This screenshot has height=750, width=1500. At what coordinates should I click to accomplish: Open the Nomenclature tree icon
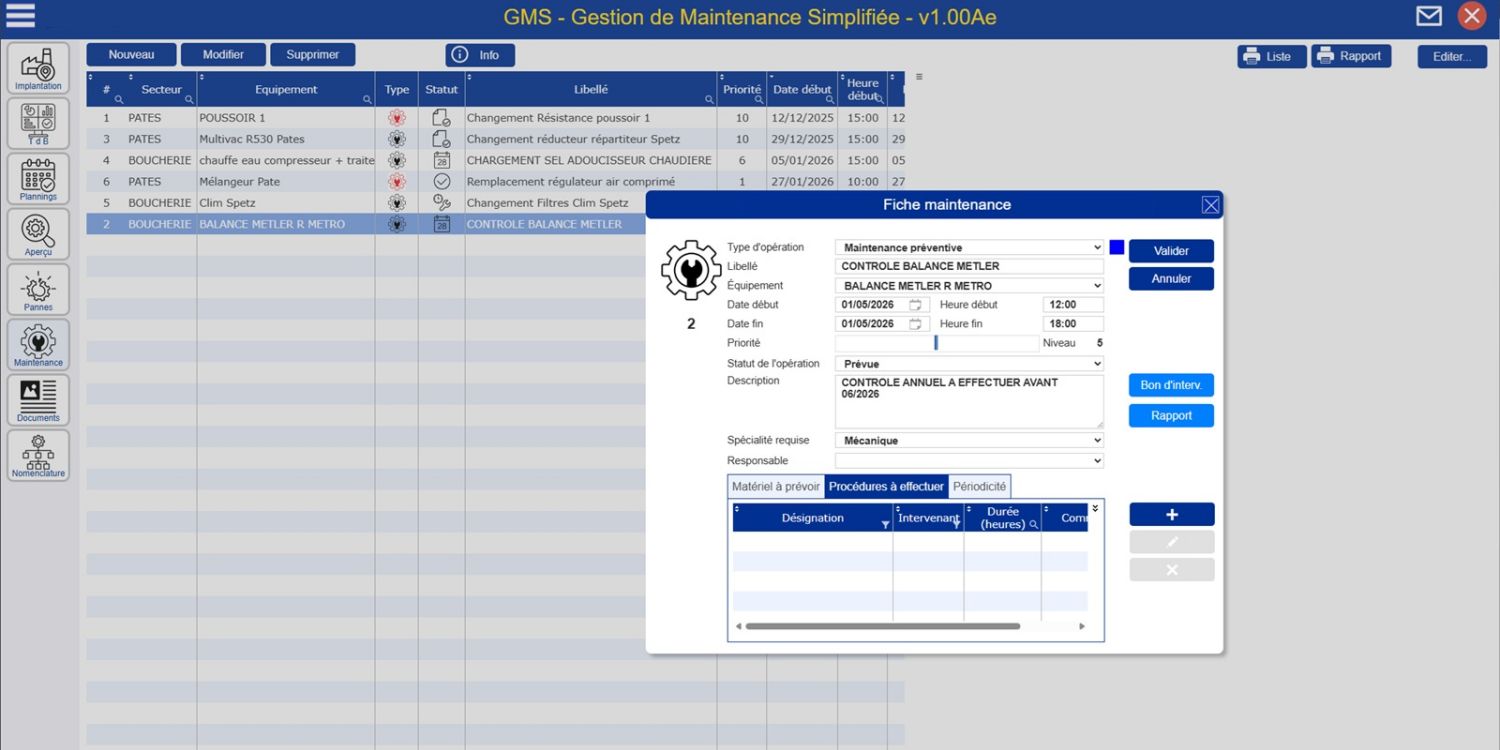(38, 455)
